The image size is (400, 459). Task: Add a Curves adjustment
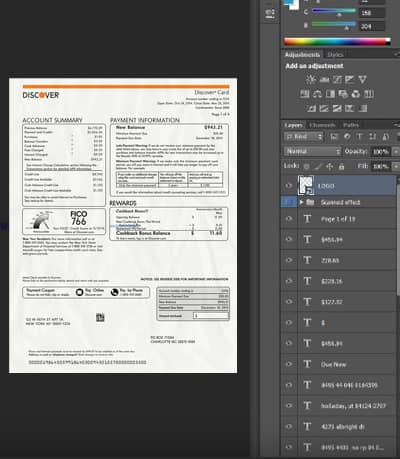337,79
